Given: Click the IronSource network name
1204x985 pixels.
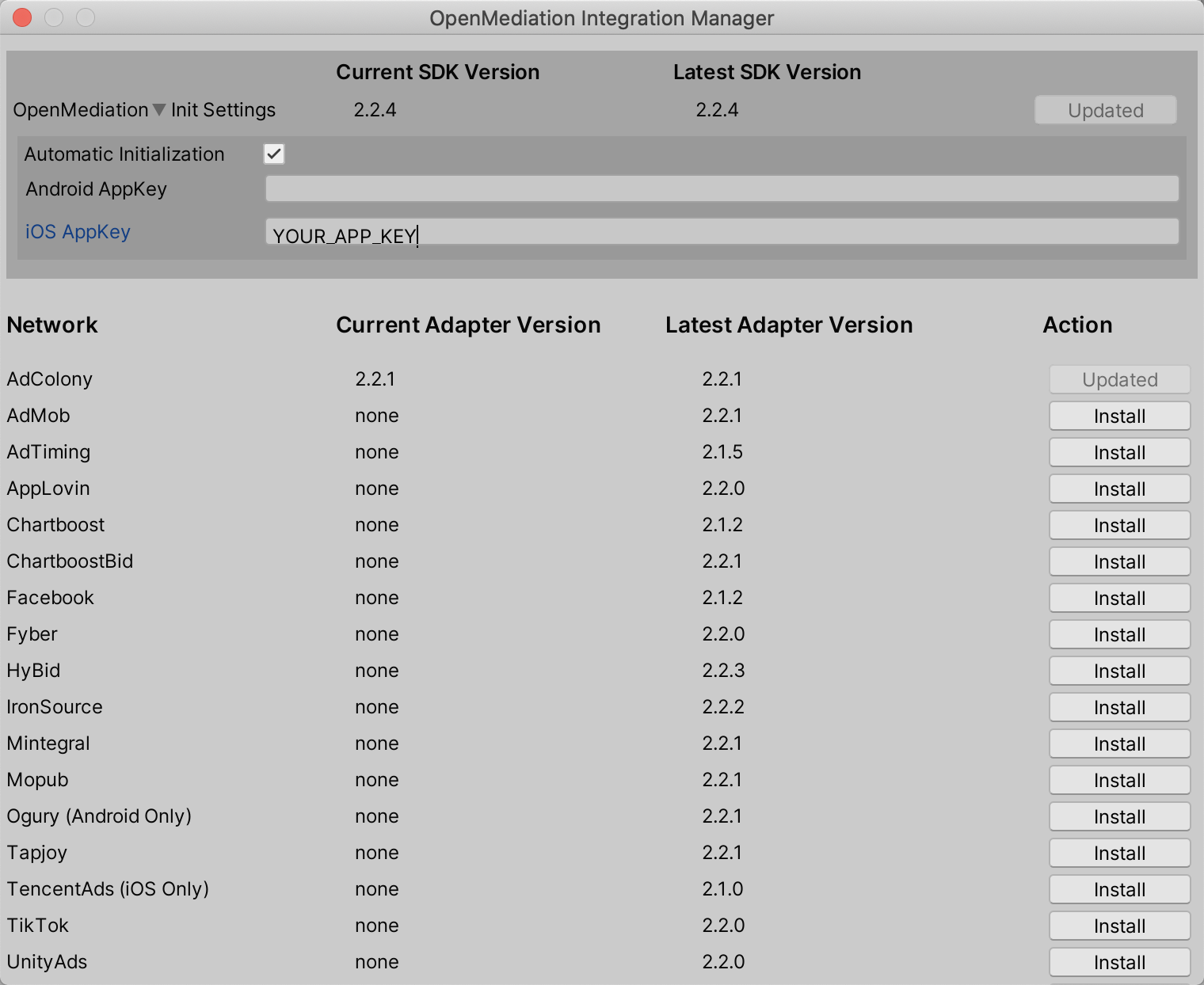Looking at the screenshot, I should pyautogui.click(x=55, y=707).
